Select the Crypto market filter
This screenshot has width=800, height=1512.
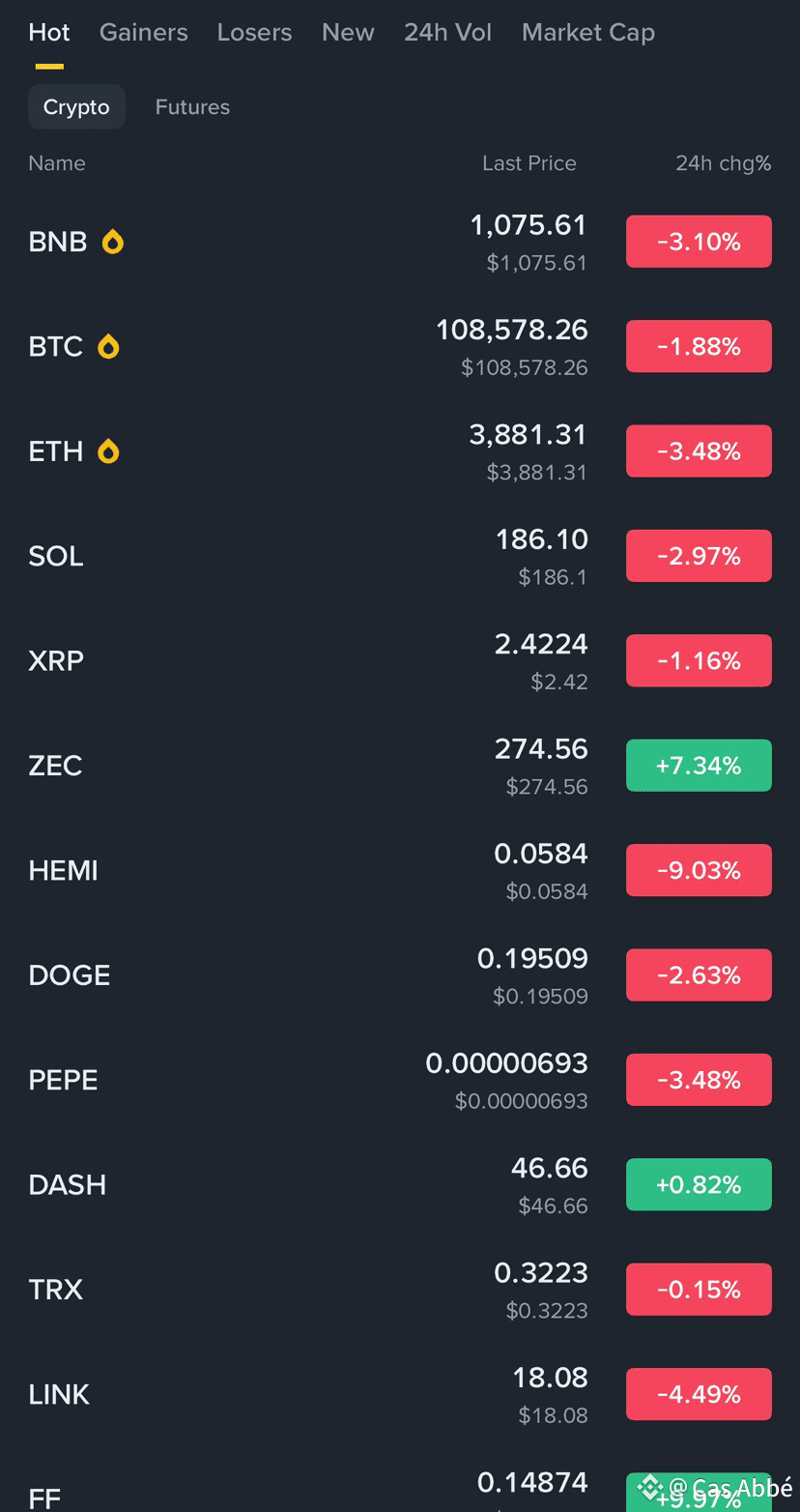tap(76, 107)
